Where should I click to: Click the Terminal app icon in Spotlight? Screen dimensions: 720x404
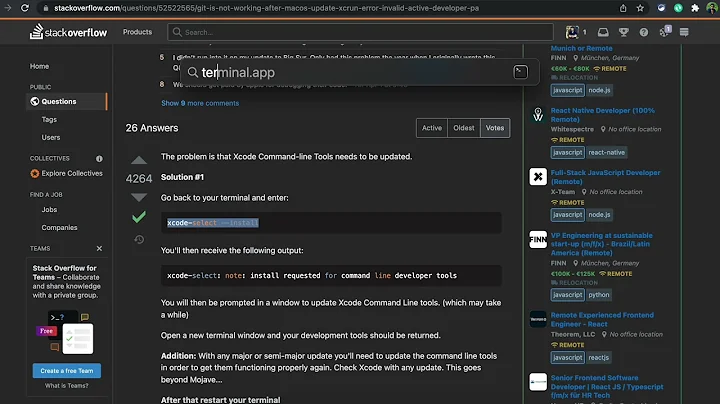520,72
